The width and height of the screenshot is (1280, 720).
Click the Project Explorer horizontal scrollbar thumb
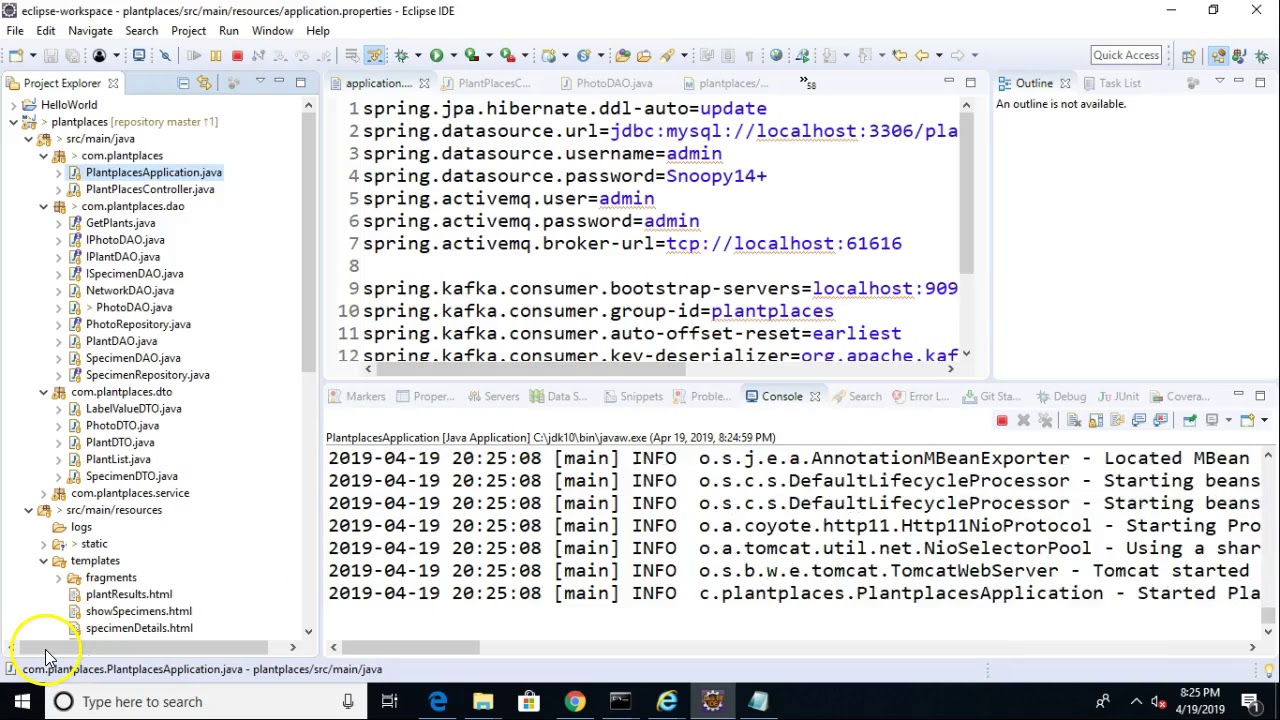pyautogui.click(x=144, y=647)
